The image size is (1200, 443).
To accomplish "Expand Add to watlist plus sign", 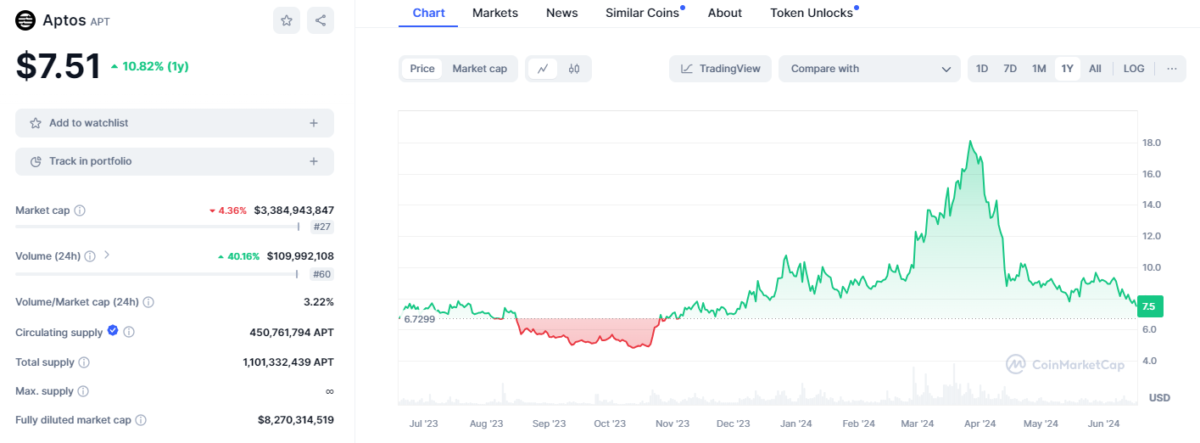I will [x=313, y=123].
